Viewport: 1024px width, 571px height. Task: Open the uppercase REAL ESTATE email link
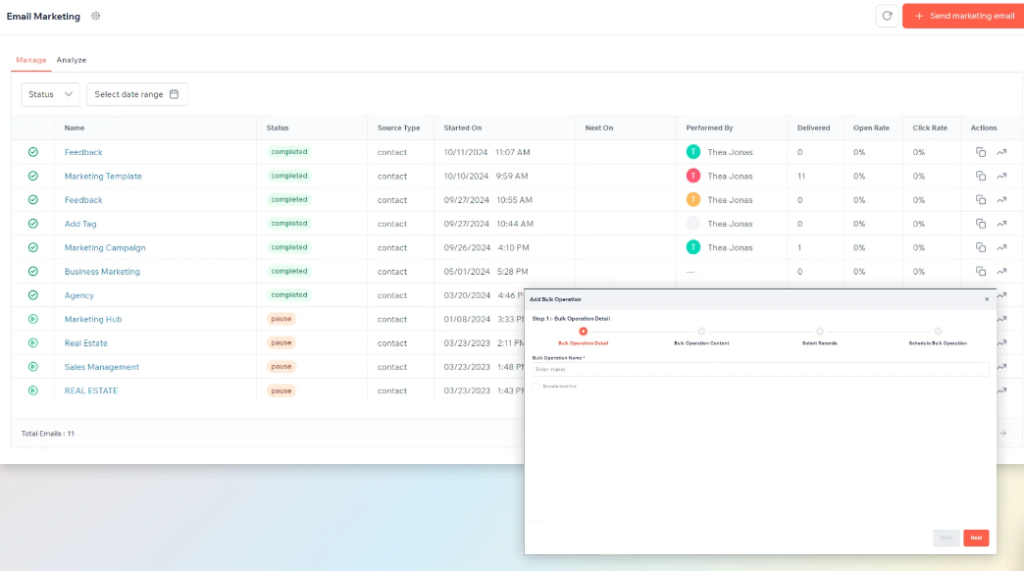pos(91,391)
